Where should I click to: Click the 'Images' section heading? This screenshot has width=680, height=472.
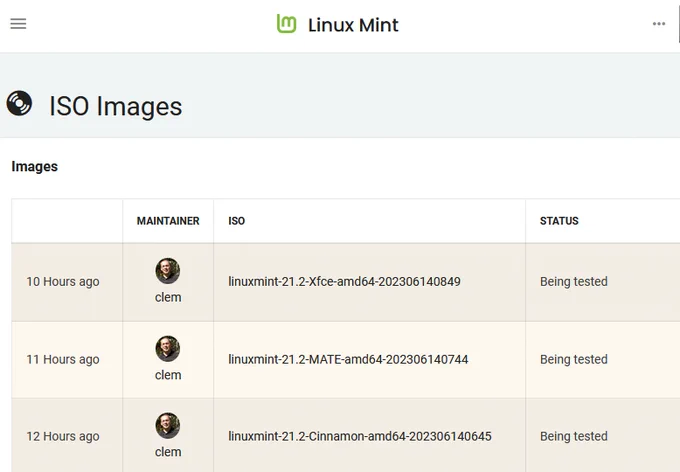[x=35, y=167]
